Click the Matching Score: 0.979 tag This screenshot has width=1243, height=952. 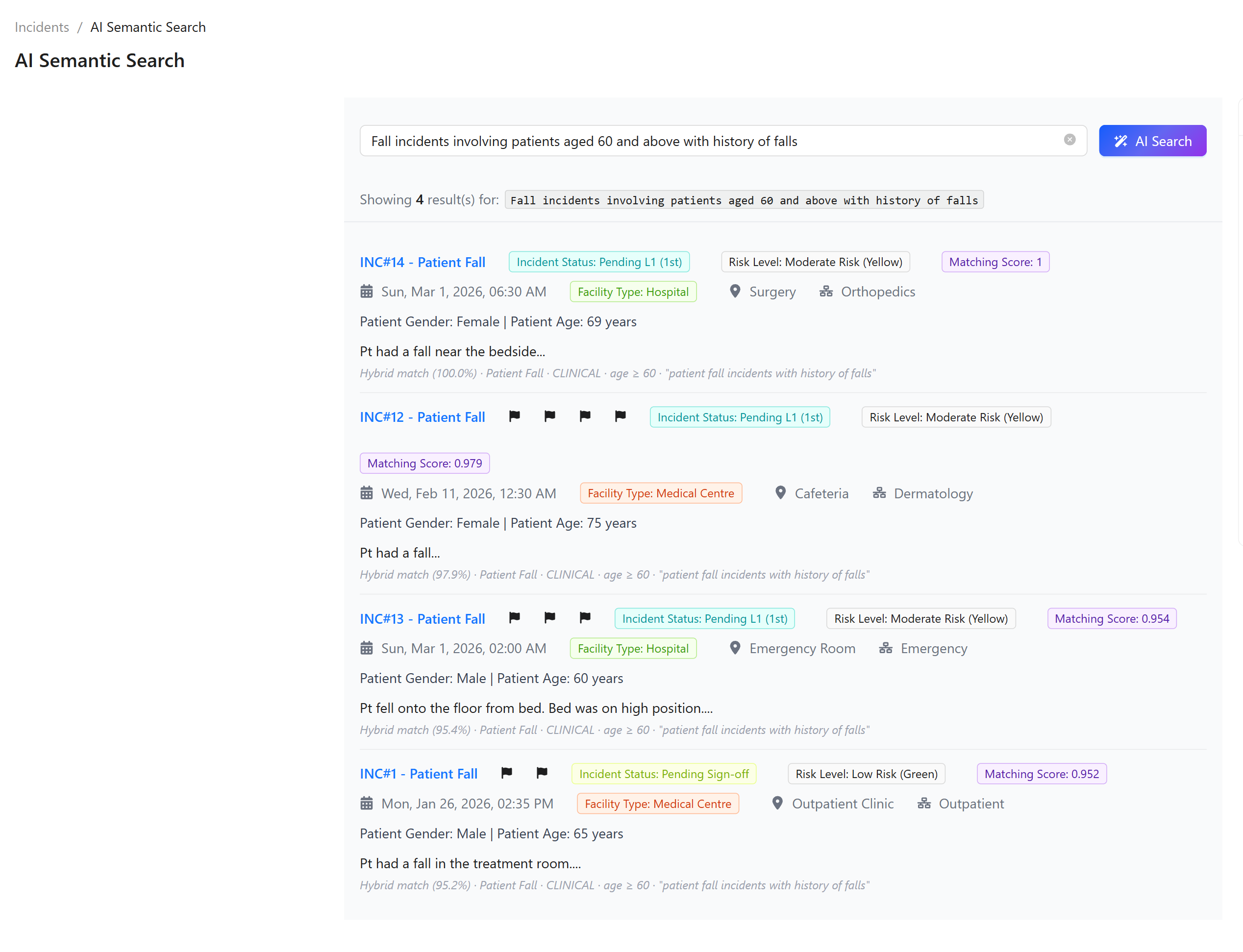(424, 464)
